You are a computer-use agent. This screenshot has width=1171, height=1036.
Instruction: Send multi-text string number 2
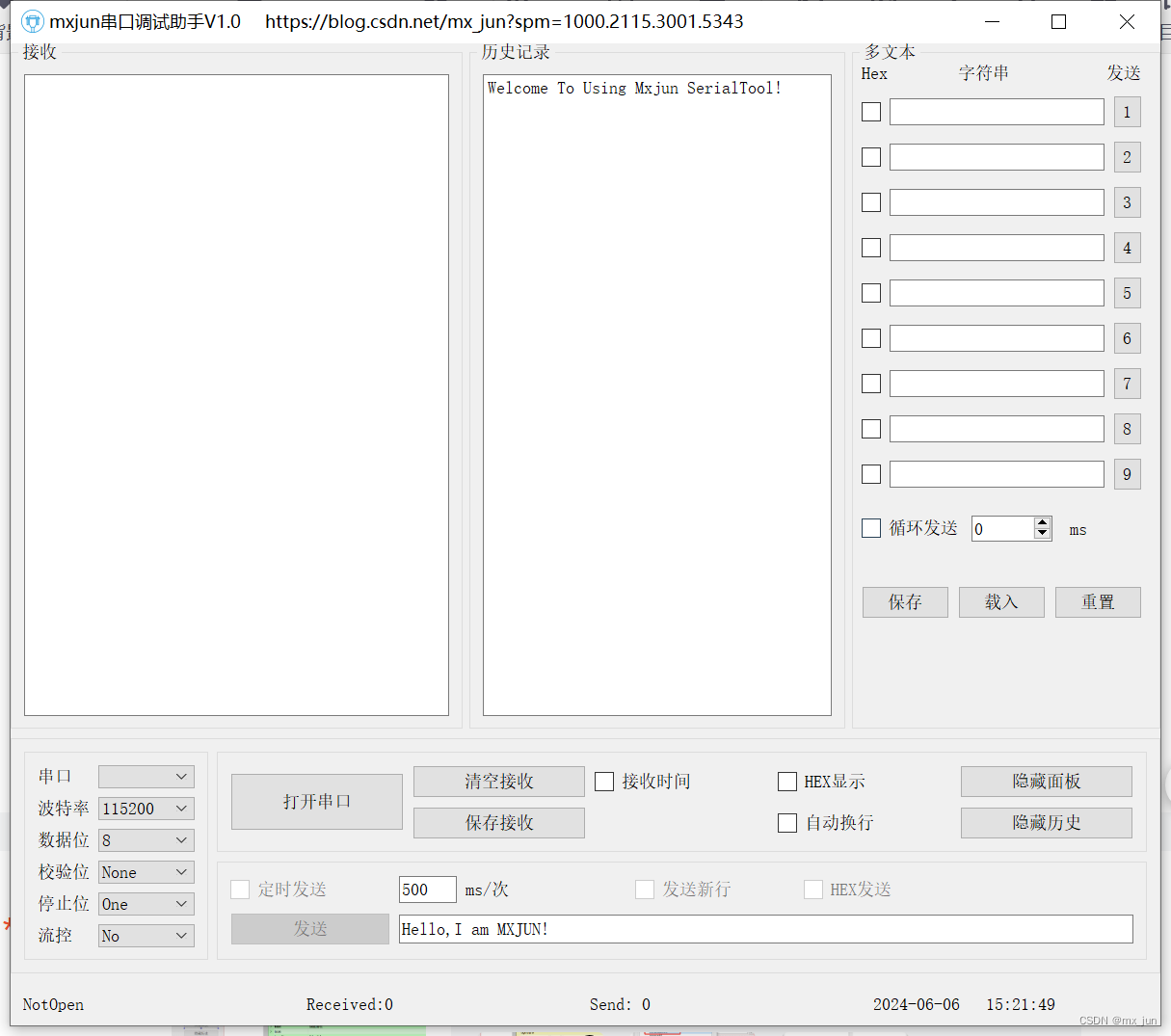point(1128,157)
